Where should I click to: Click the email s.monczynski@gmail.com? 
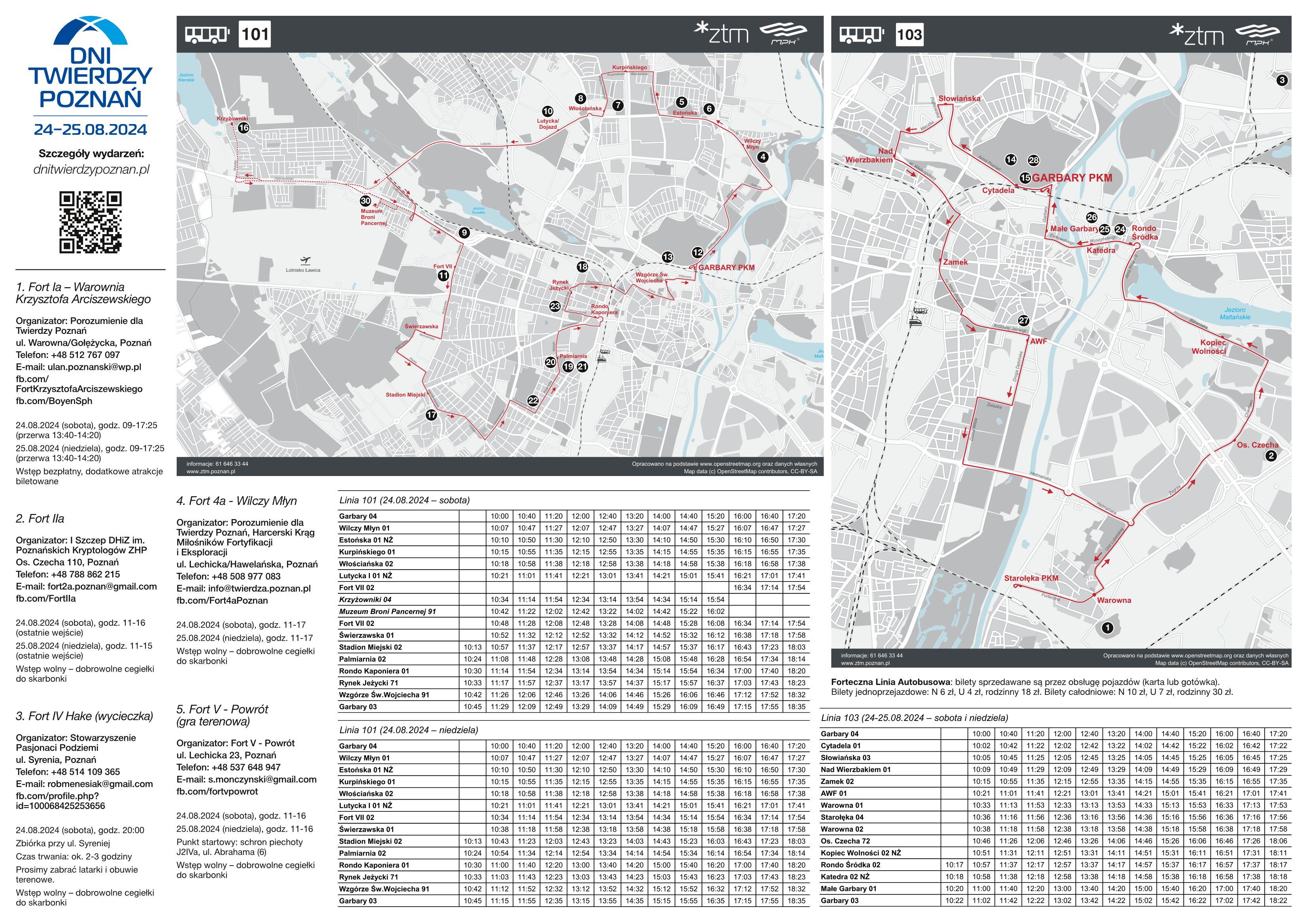tap(262, 779)
